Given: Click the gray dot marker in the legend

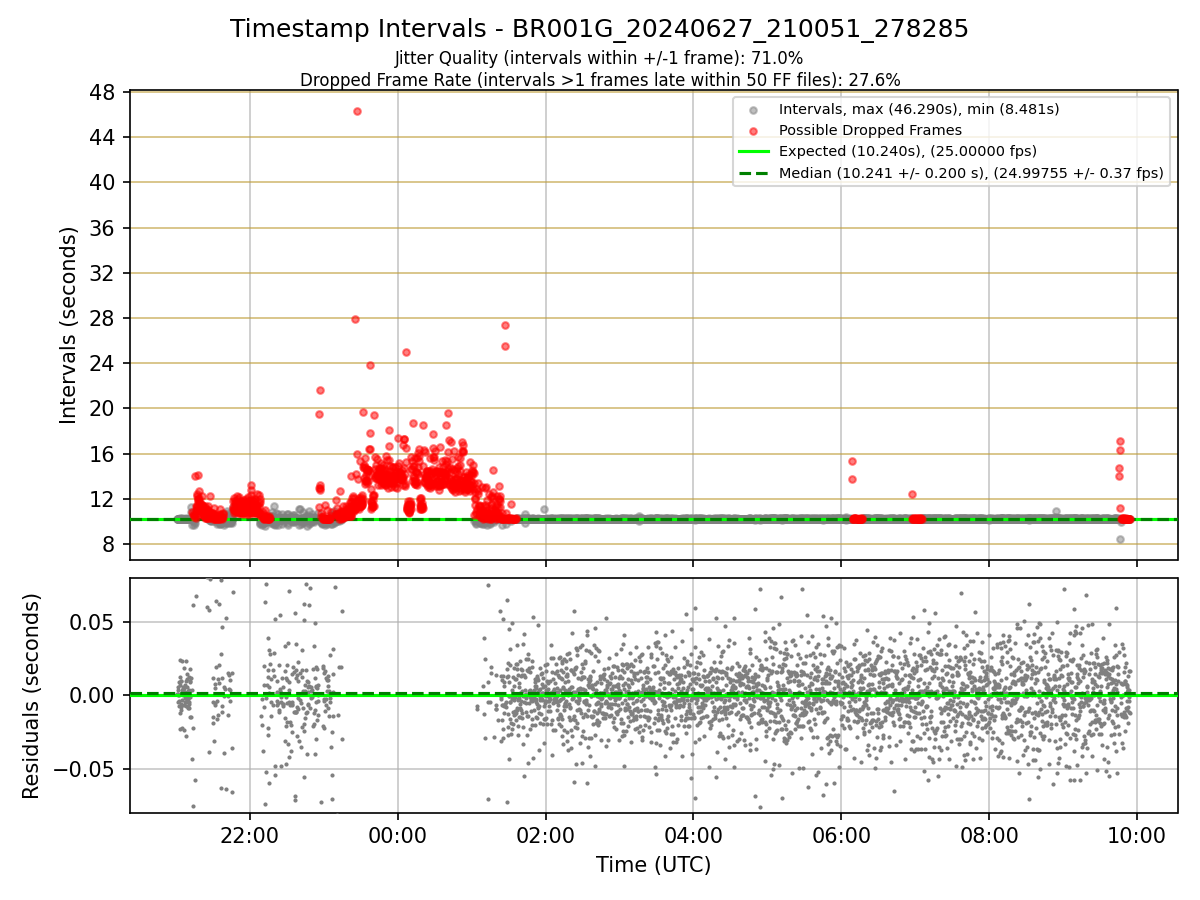Looking at the screenshot, I should tap(754, 109).
